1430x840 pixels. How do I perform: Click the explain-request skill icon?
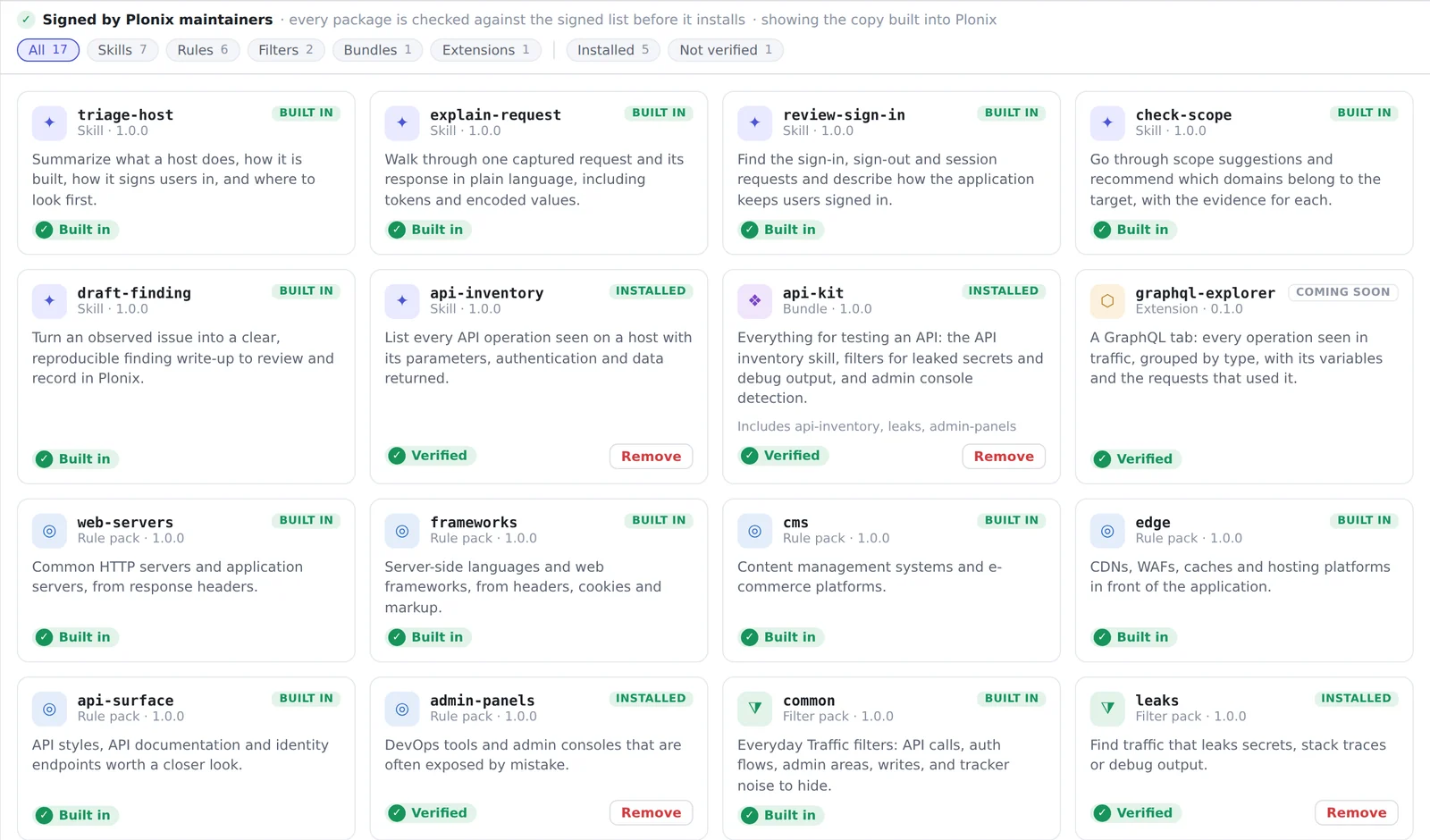click(402, 122)
